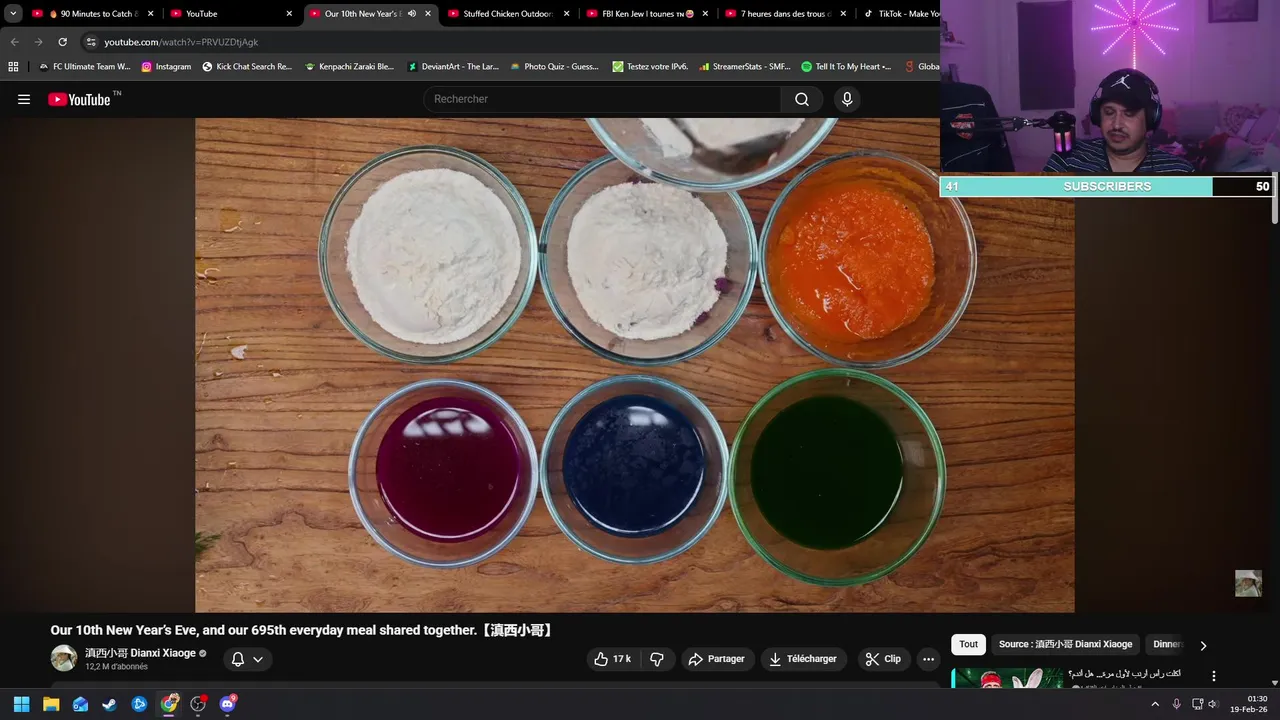Open the DeviantArt bookmark

pyautogui.click(x=453, y=67)
